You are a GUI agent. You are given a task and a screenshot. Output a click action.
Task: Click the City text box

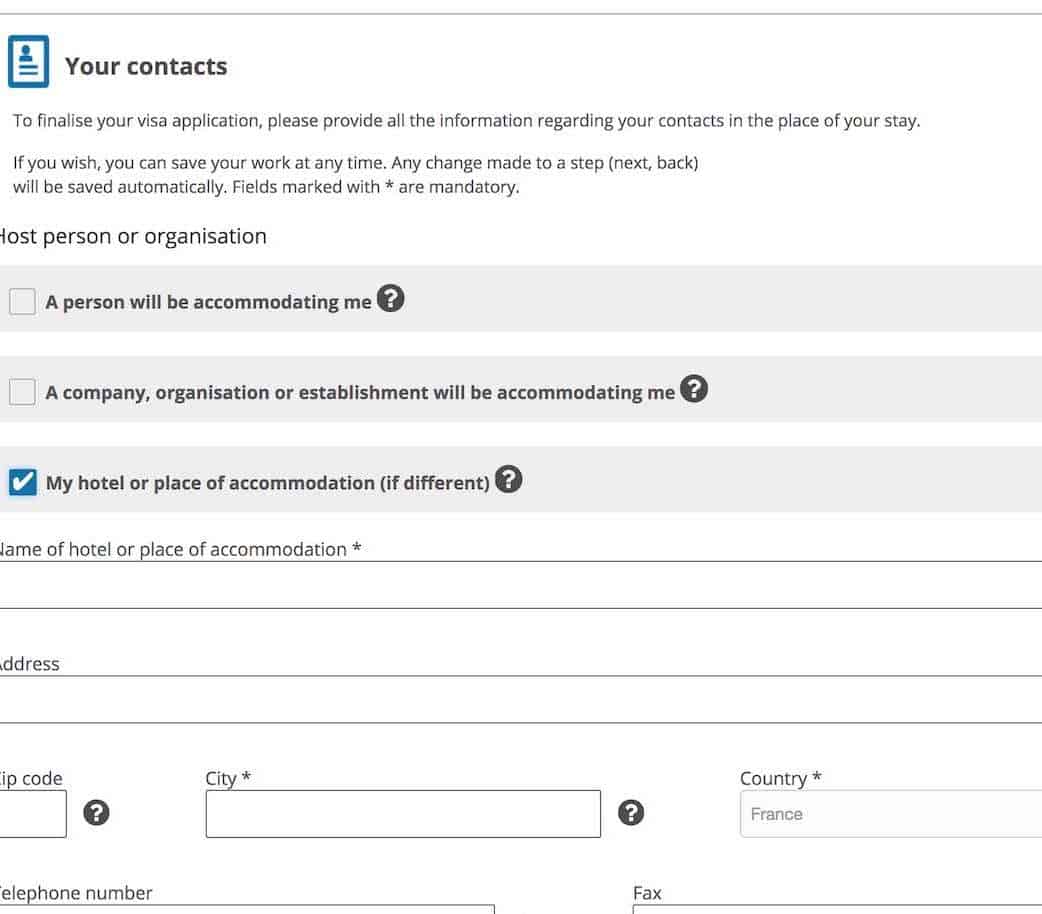pyautogui.click(x=403, y=813)
